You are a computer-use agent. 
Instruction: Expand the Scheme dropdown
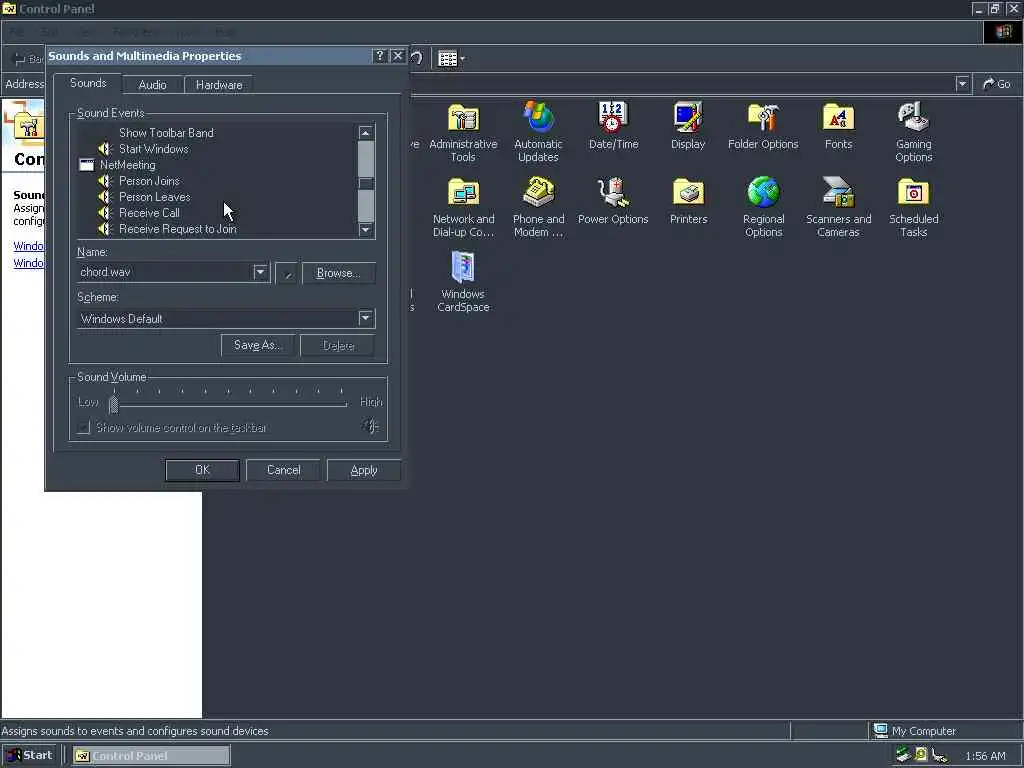coord(366,319)
